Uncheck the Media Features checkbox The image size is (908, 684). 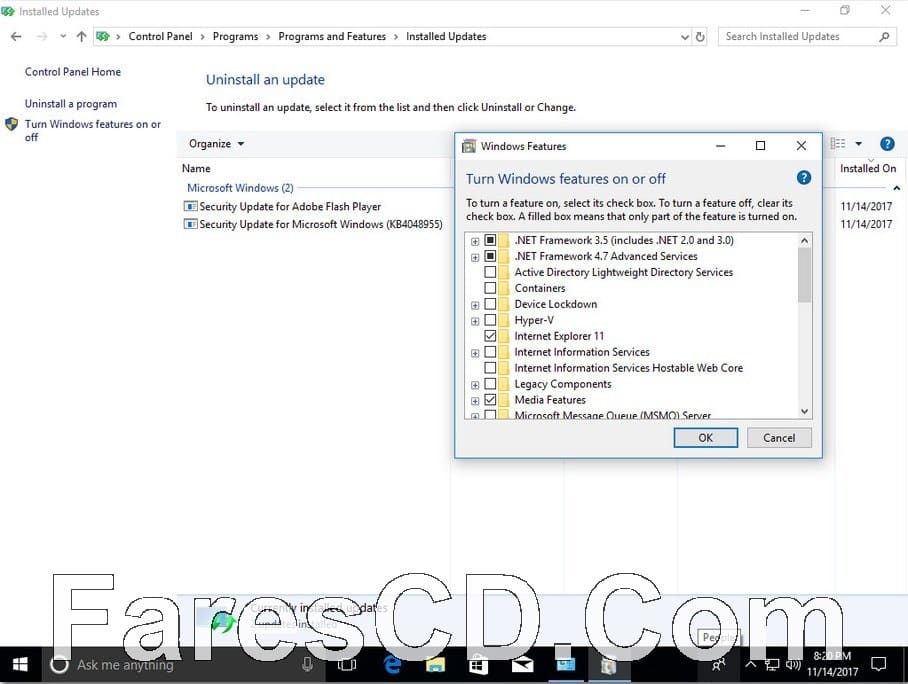[x=490, y=400]
